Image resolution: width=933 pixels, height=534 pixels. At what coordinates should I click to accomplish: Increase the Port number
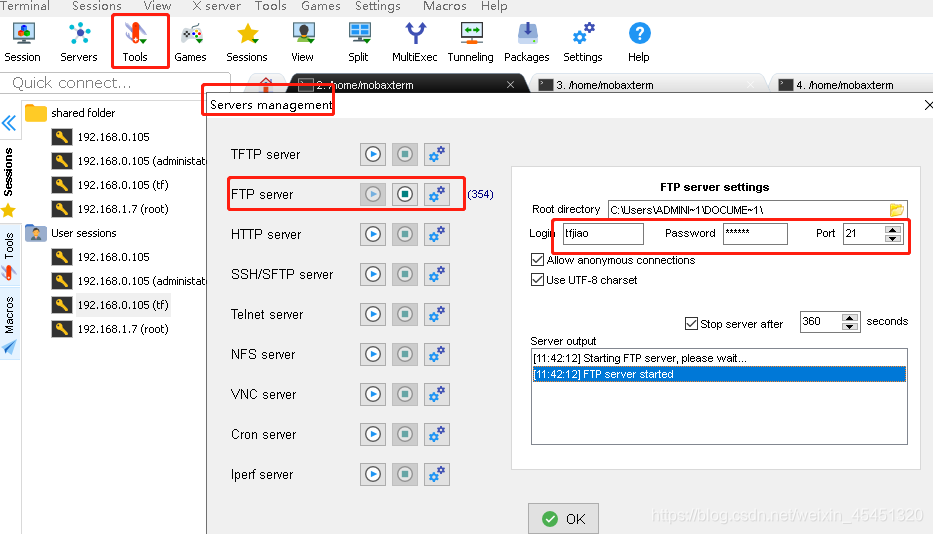893,230
